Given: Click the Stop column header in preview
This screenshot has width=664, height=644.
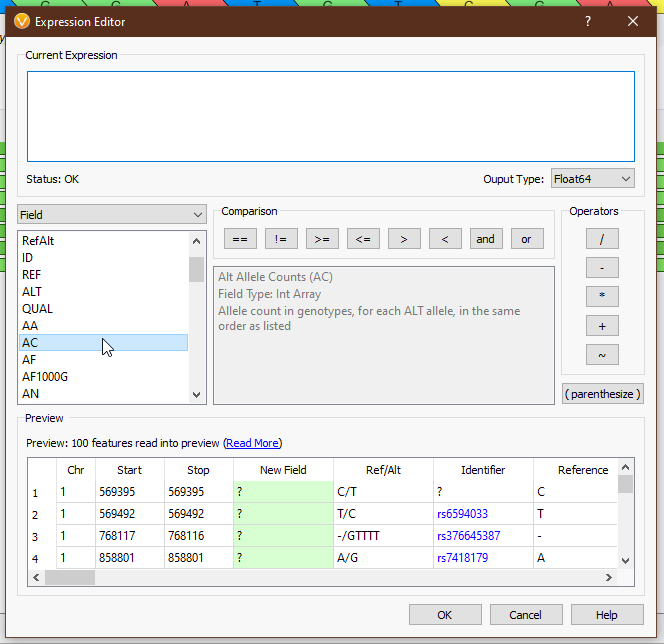Looking at the screenshot, I should point(199,470).
